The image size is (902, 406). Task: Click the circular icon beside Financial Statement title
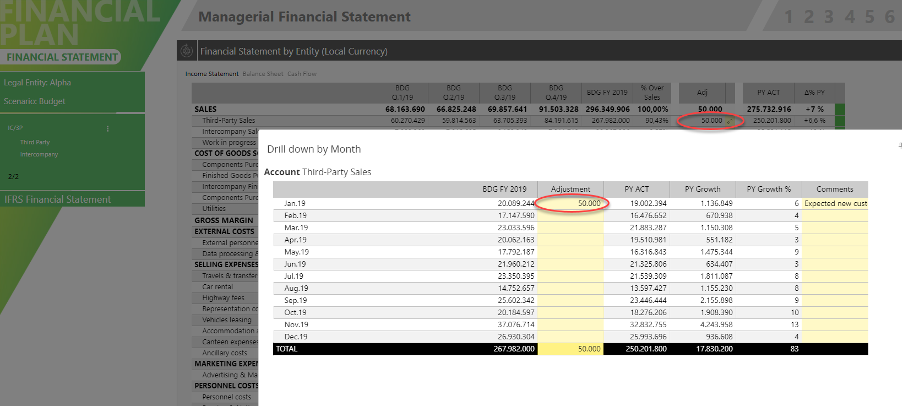click(187, 51)
